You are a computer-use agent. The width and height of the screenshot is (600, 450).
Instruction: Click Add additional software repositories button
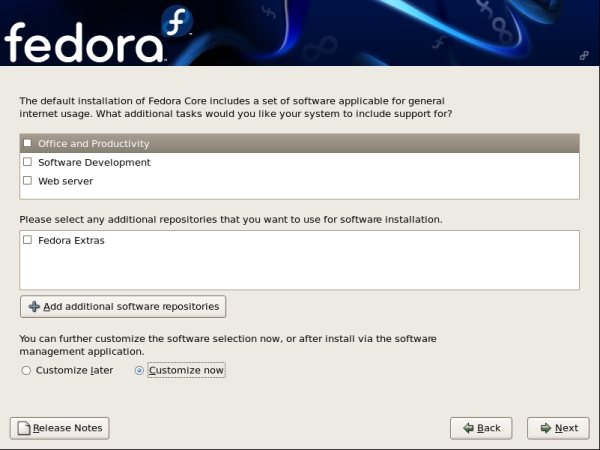[123, 307]
